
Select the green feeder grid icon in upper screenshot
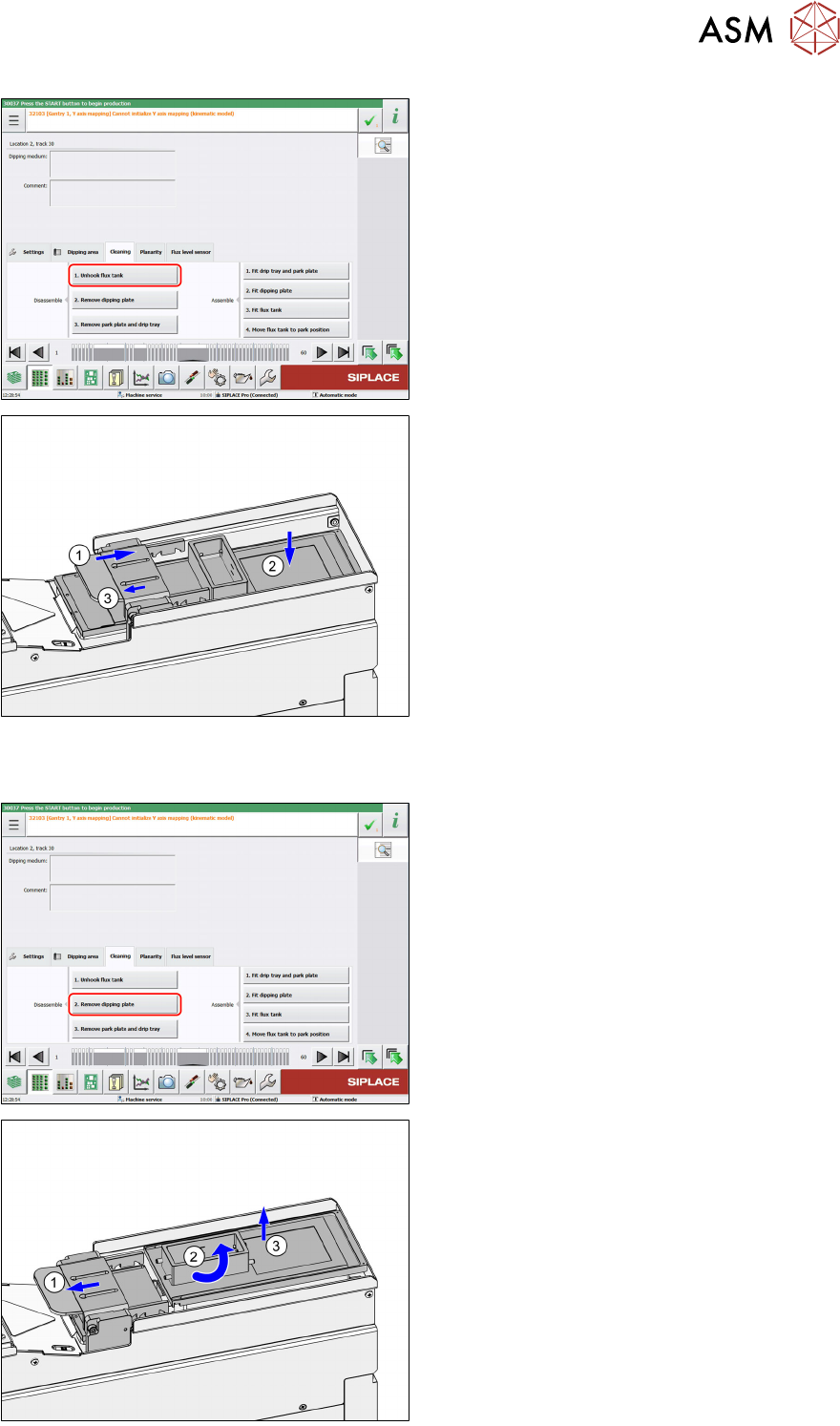(x=39, y=378)
